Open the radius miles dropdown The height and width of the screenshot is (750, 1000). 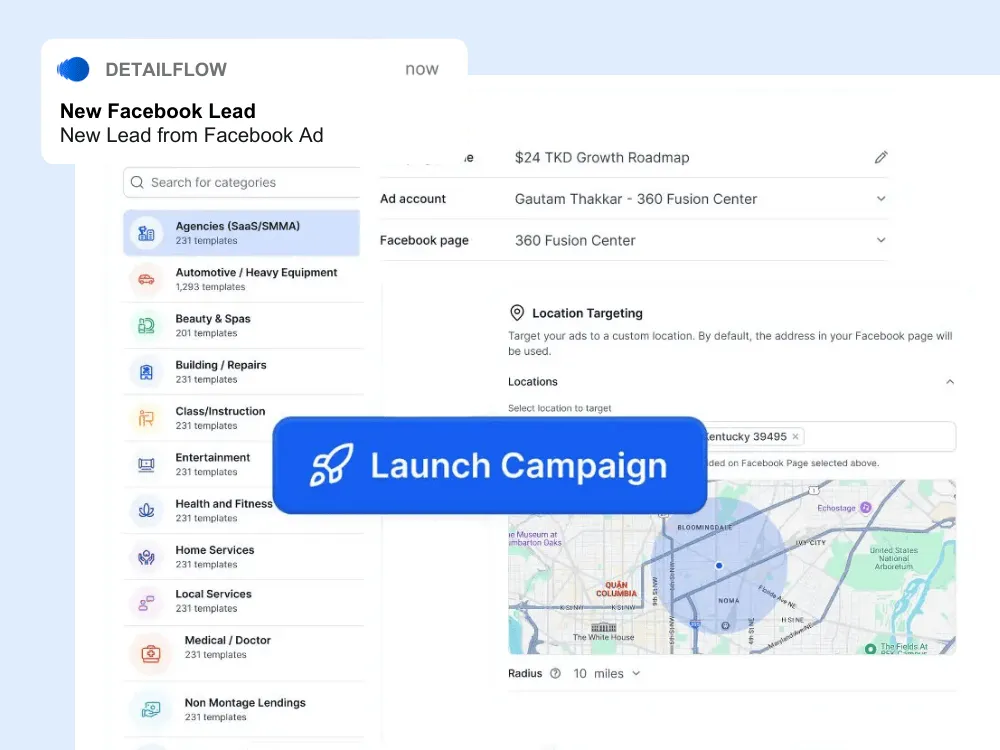[x=636, y=673]
